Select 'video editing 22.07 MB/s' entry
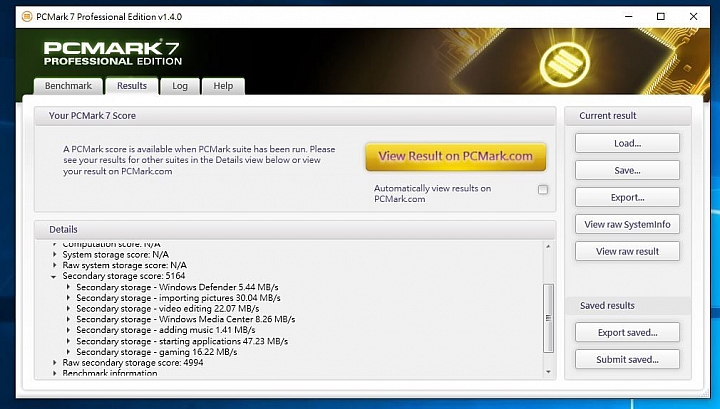Image resolution: width=720 pixels, height=409 pixels. click(168, 308)
